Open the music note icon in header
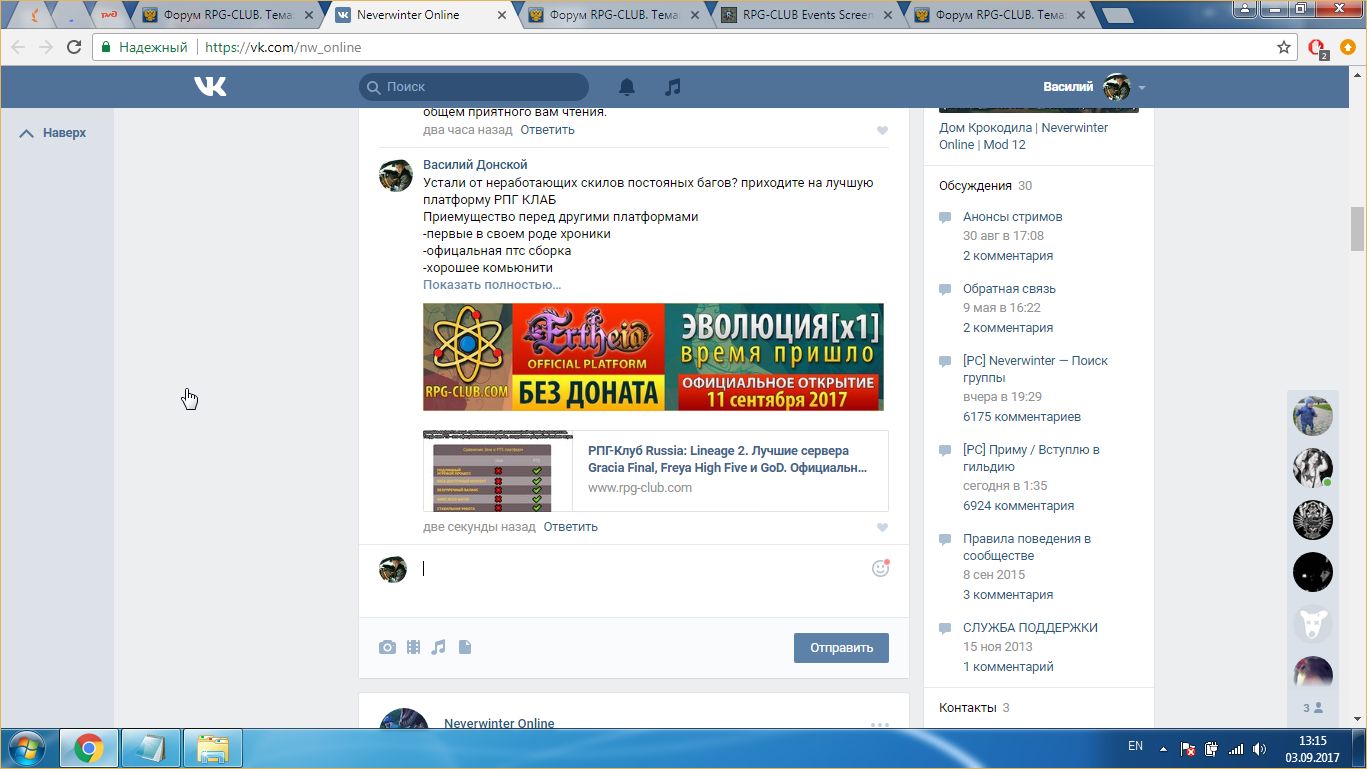Image resolution: width=1367 pixels, height=769 pixels. click(673, 87)
